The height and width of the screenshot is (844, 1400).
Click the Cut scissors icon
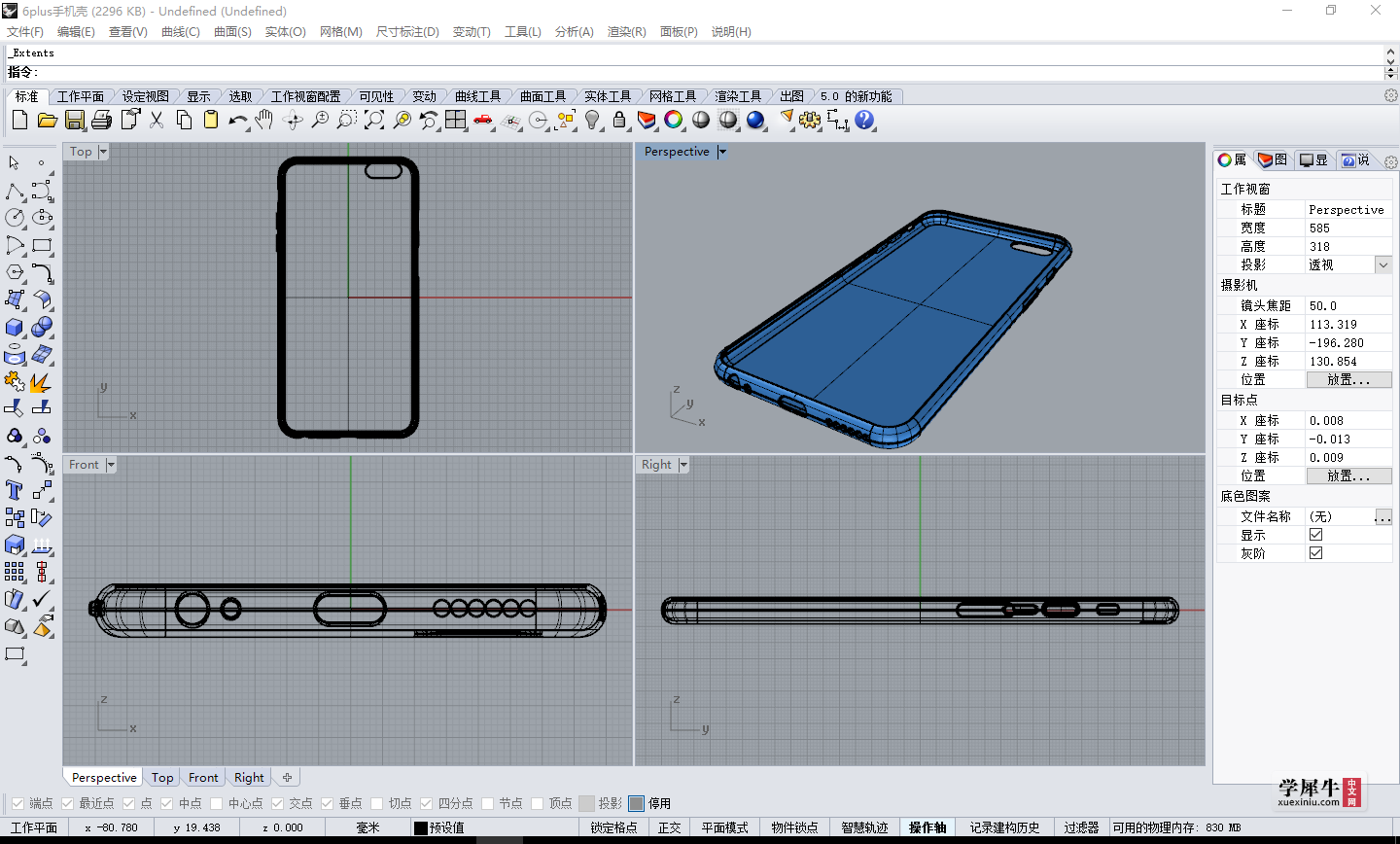pos(157,120)
